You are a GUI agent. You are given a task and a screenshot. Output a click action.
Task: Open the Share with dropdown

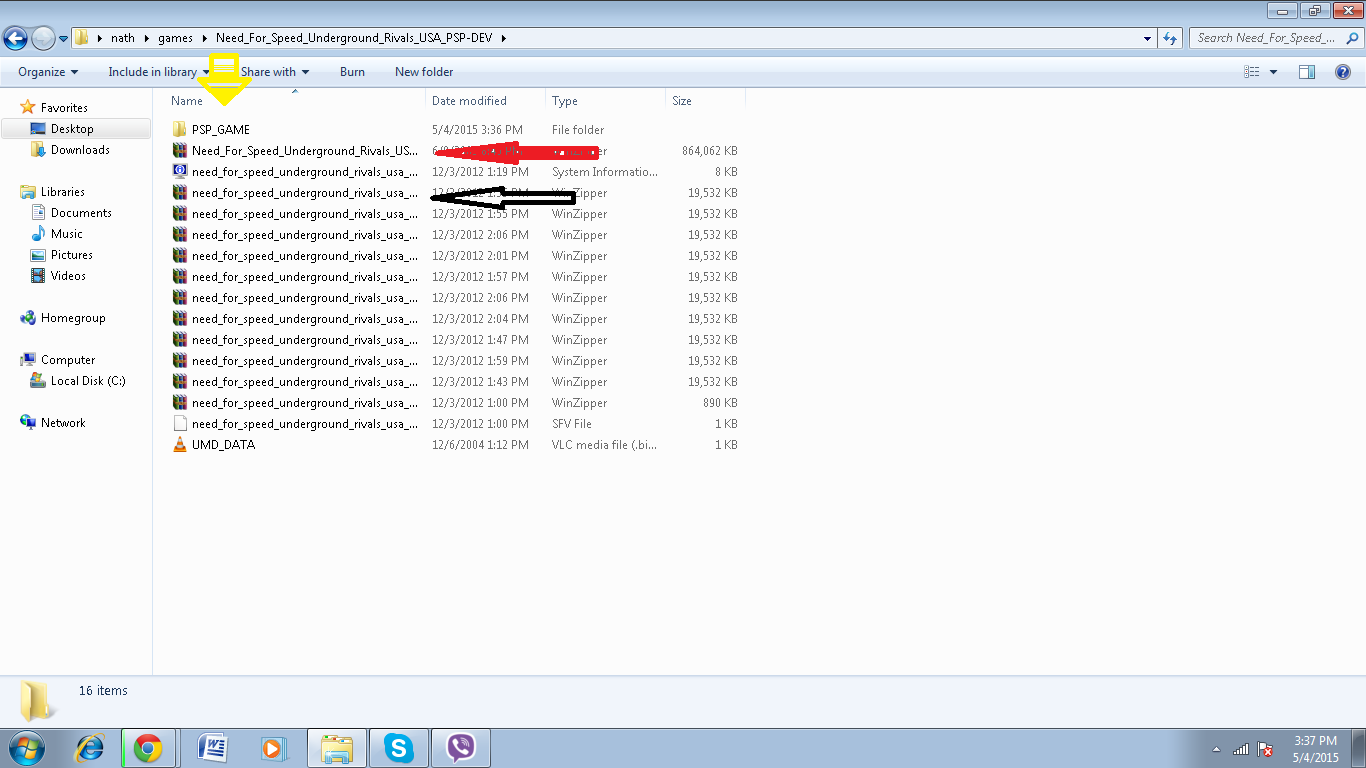pyautogui.click(x=275, y=72)
